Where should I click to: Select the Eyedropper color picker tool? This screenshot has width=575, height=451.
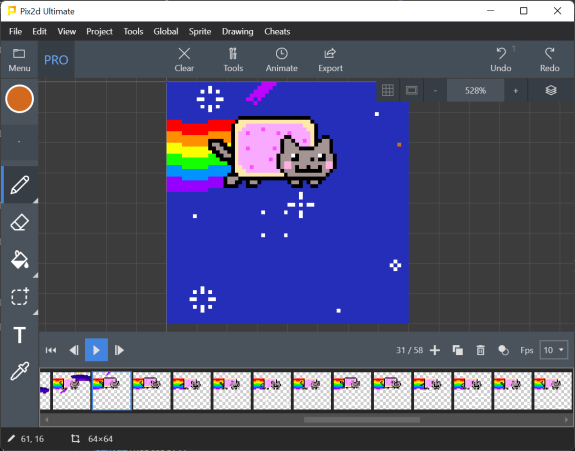click(x=19, y=371)
